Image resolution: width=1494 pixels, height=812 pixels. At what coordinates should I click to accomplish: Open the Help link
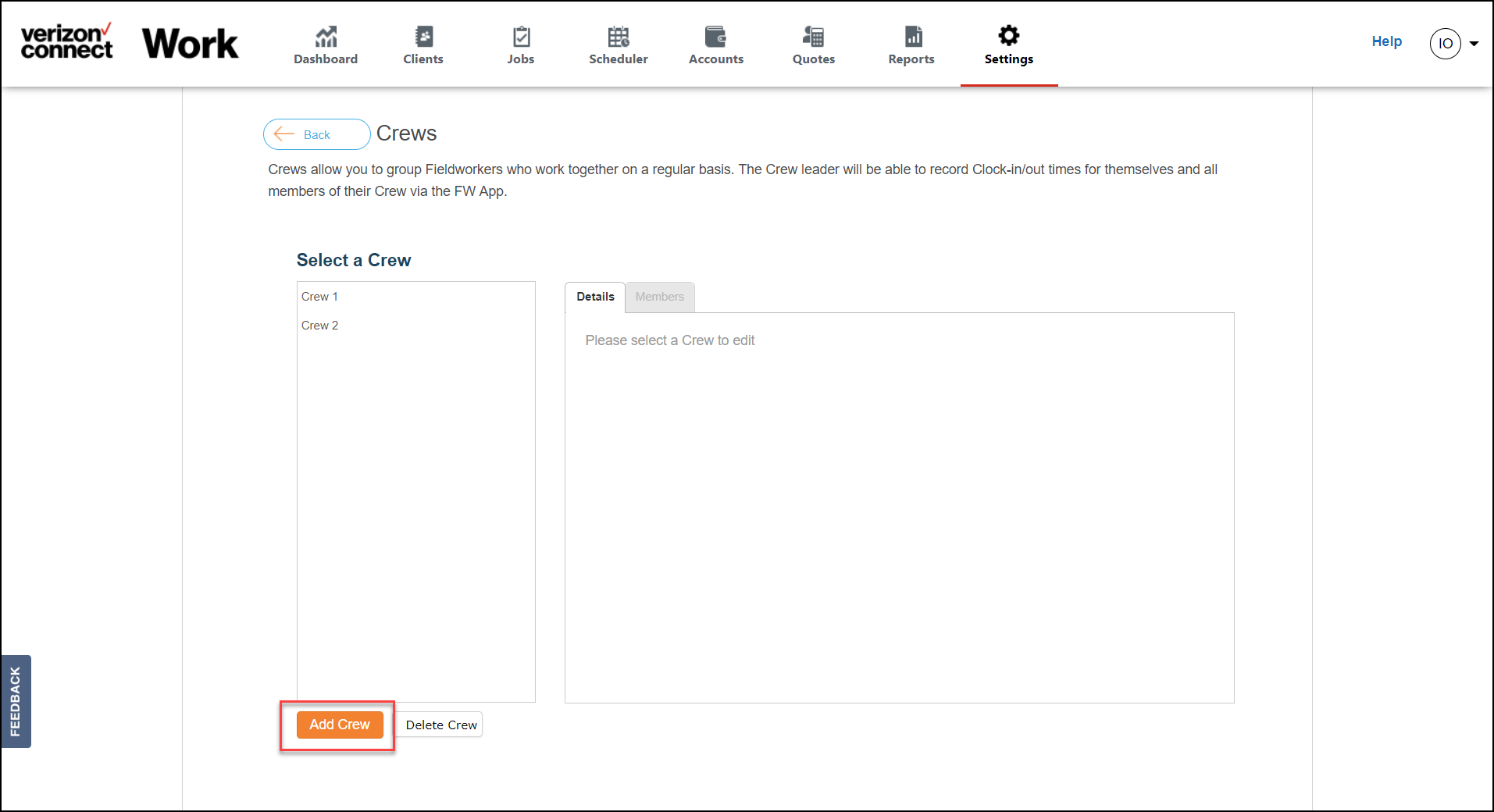pos(1387,41)
